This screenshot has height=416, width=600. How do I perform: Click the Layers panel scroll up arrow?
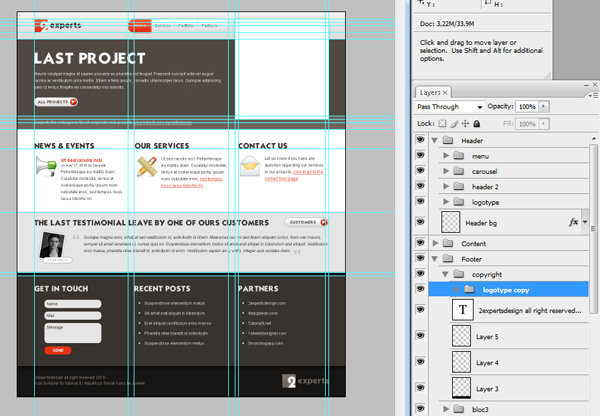pos(594,138)
